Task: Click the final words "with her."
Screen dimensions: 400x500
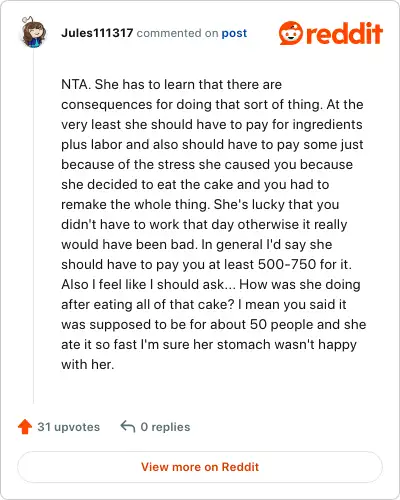Action: point(88,364)
